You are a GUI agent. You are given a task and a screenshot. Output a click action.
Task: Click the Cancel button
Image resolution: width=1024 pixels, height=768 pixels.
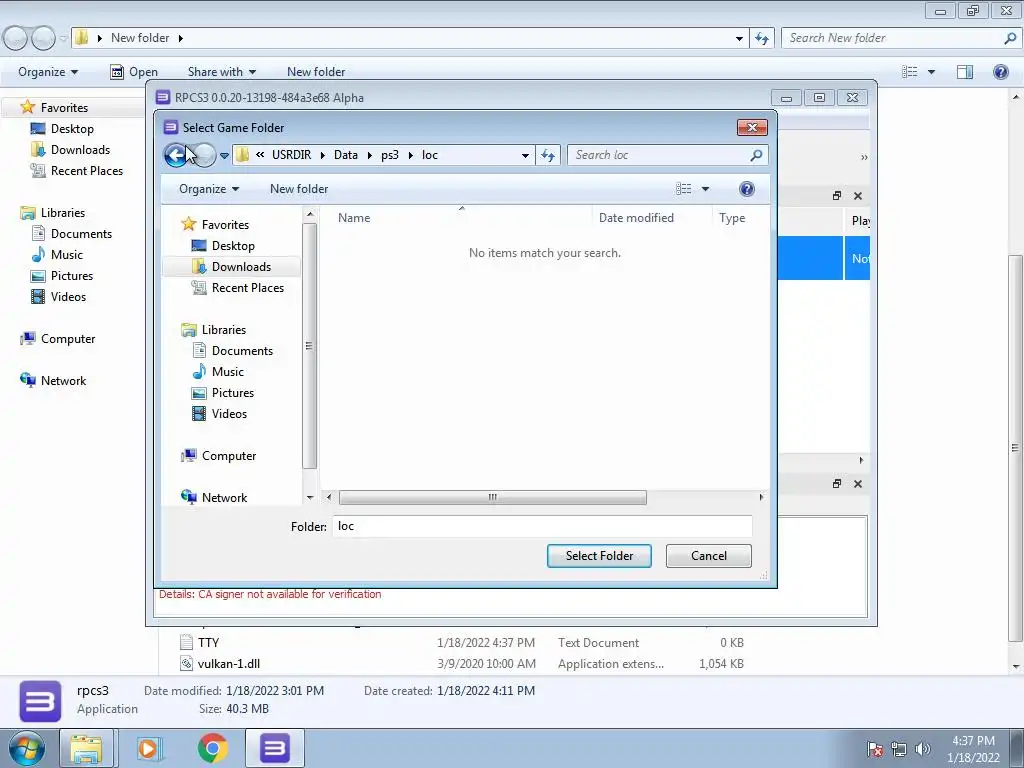tap(709, 556)
